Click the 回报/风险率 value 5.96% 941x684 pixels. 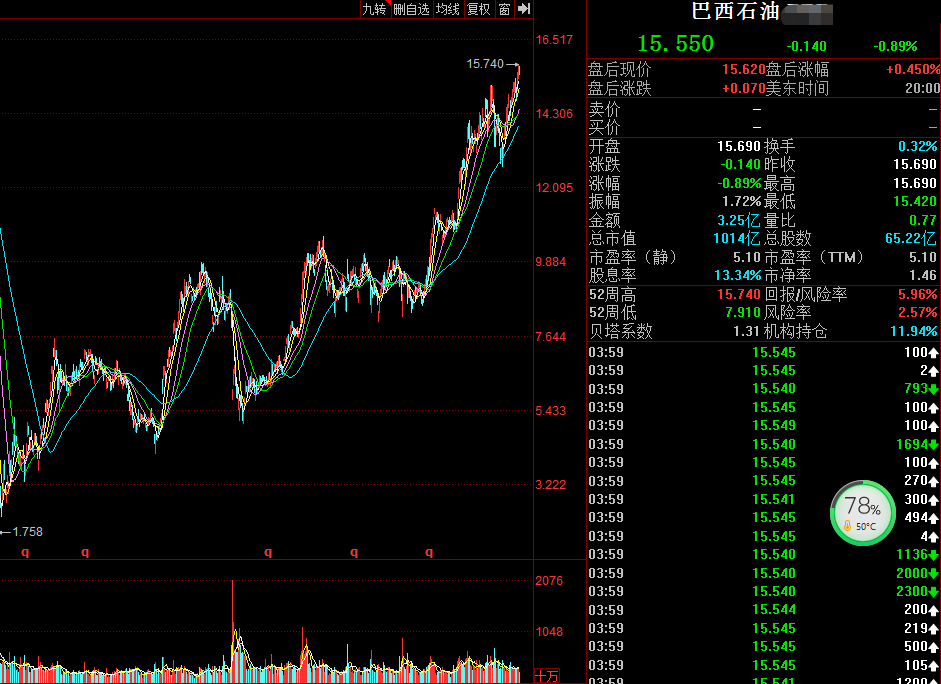tap(918, 294)
